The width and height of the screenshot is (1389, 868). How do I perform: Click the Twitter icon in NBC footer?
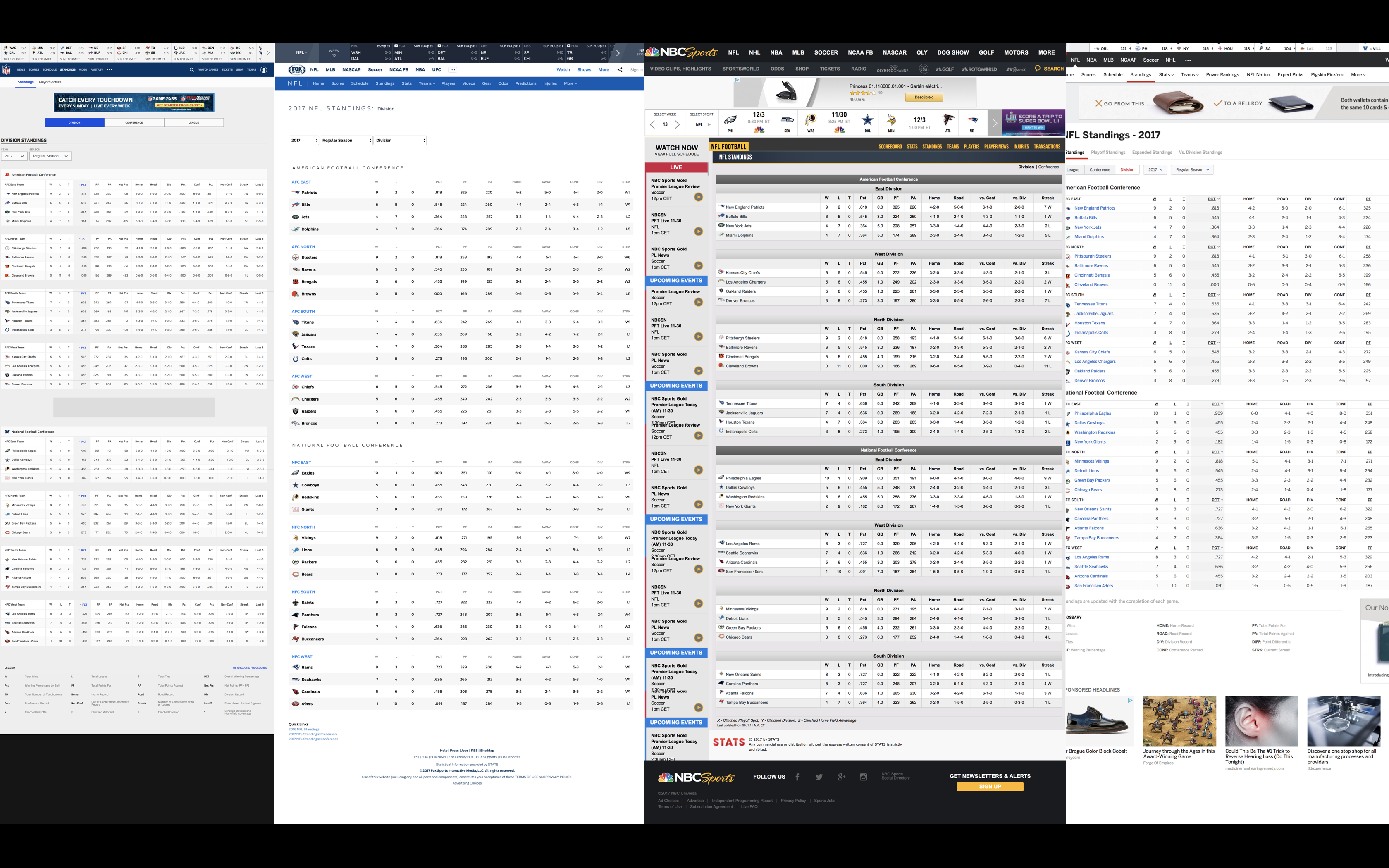point(819,777)
